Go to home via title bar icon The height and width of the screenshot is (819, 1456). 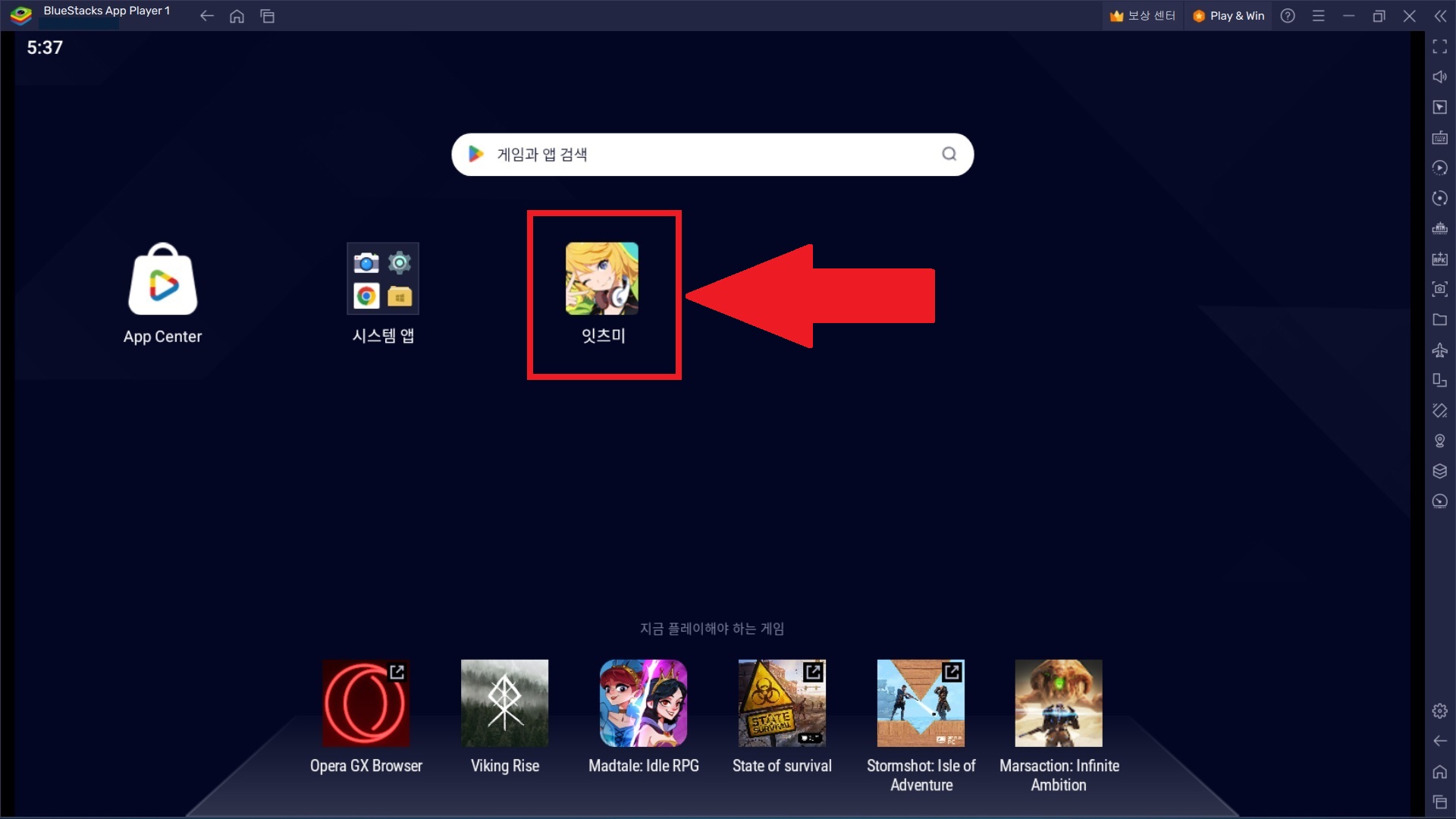coord(237,16)
